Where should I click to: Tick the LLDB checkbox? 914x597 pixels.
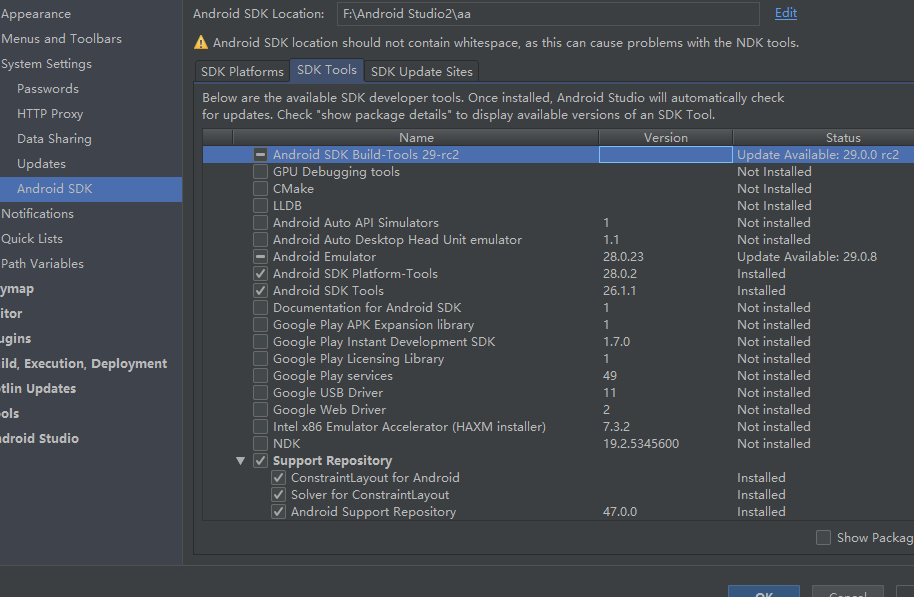pos(261,206)
